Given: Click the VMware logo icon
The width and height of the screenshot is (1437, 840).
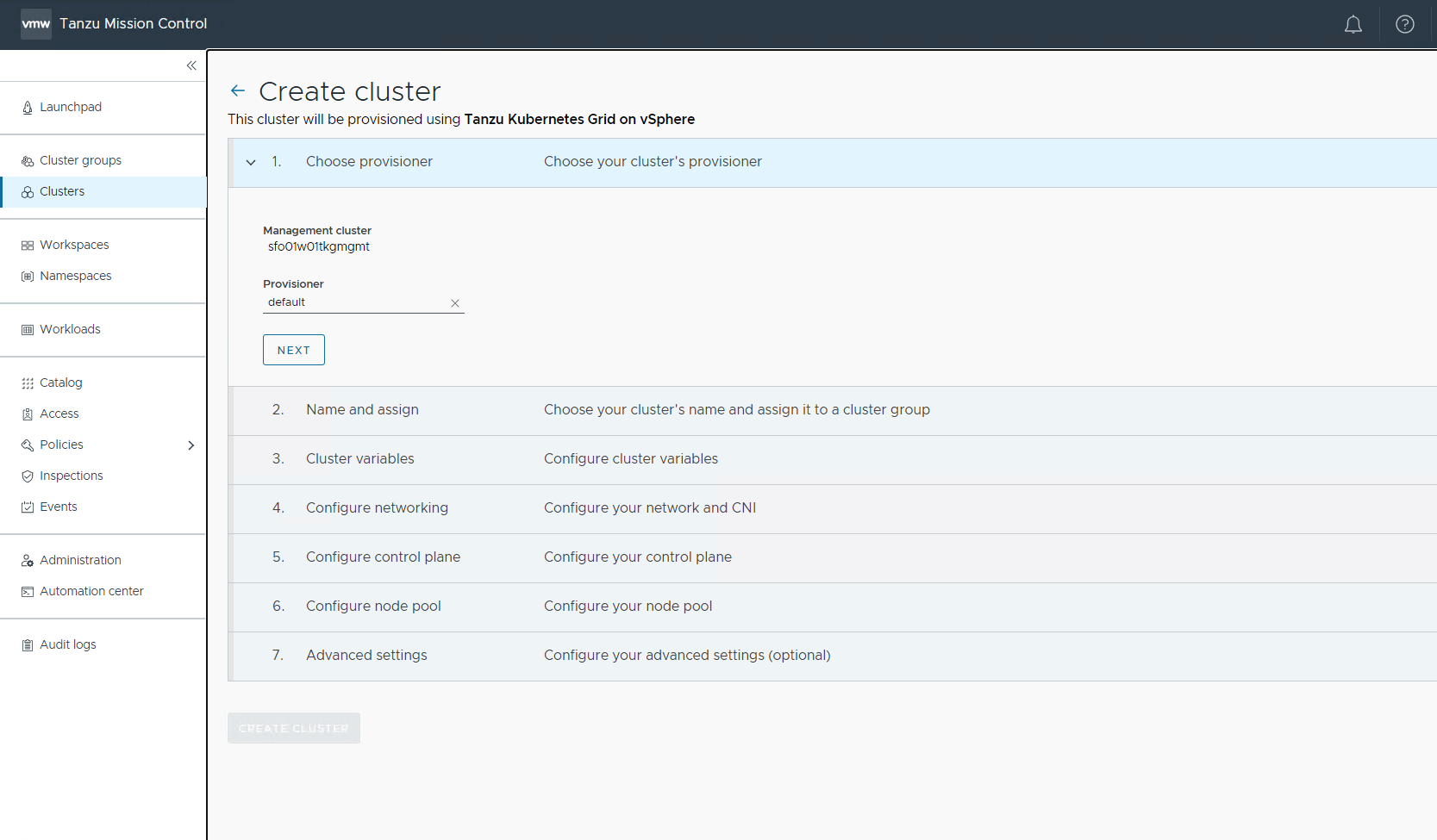Looking at the screenshot, I should (x=36, y=24).
